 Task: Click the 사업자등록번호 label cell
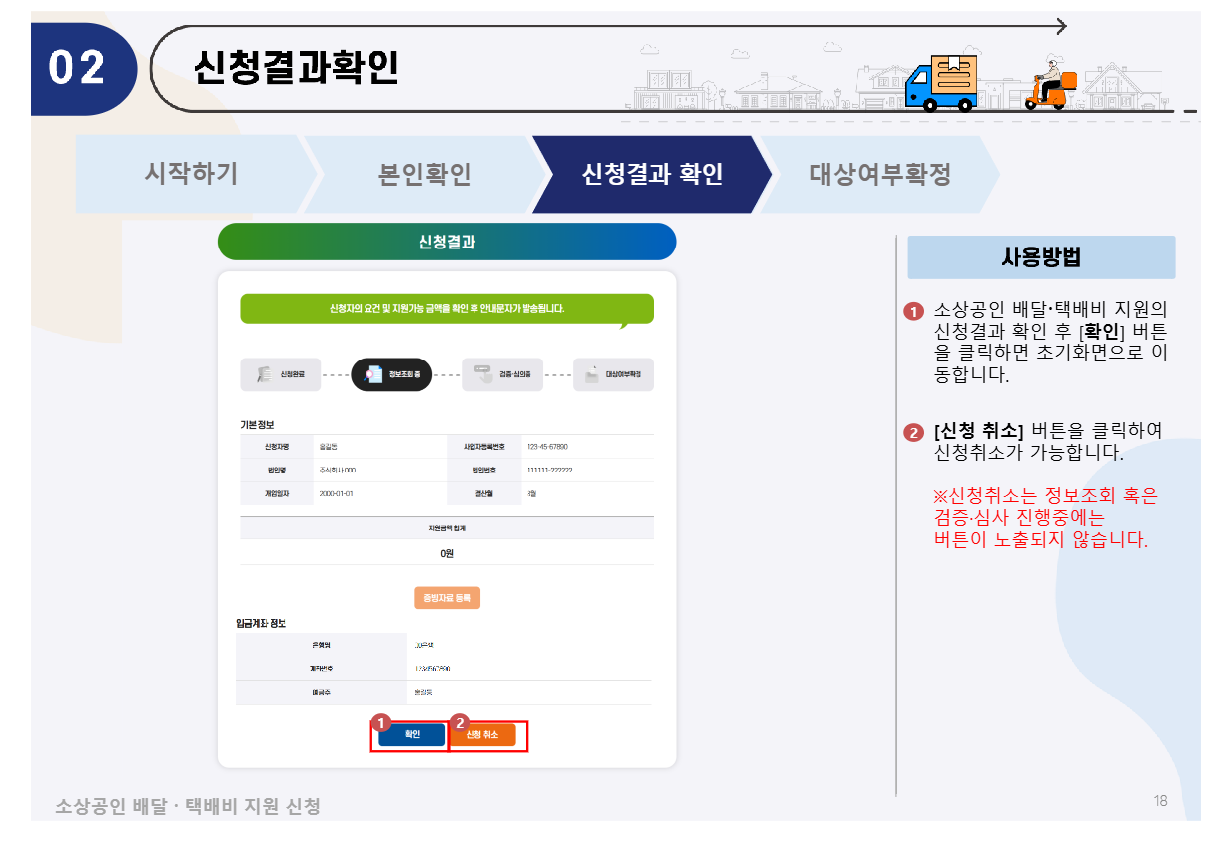[484, 447]
